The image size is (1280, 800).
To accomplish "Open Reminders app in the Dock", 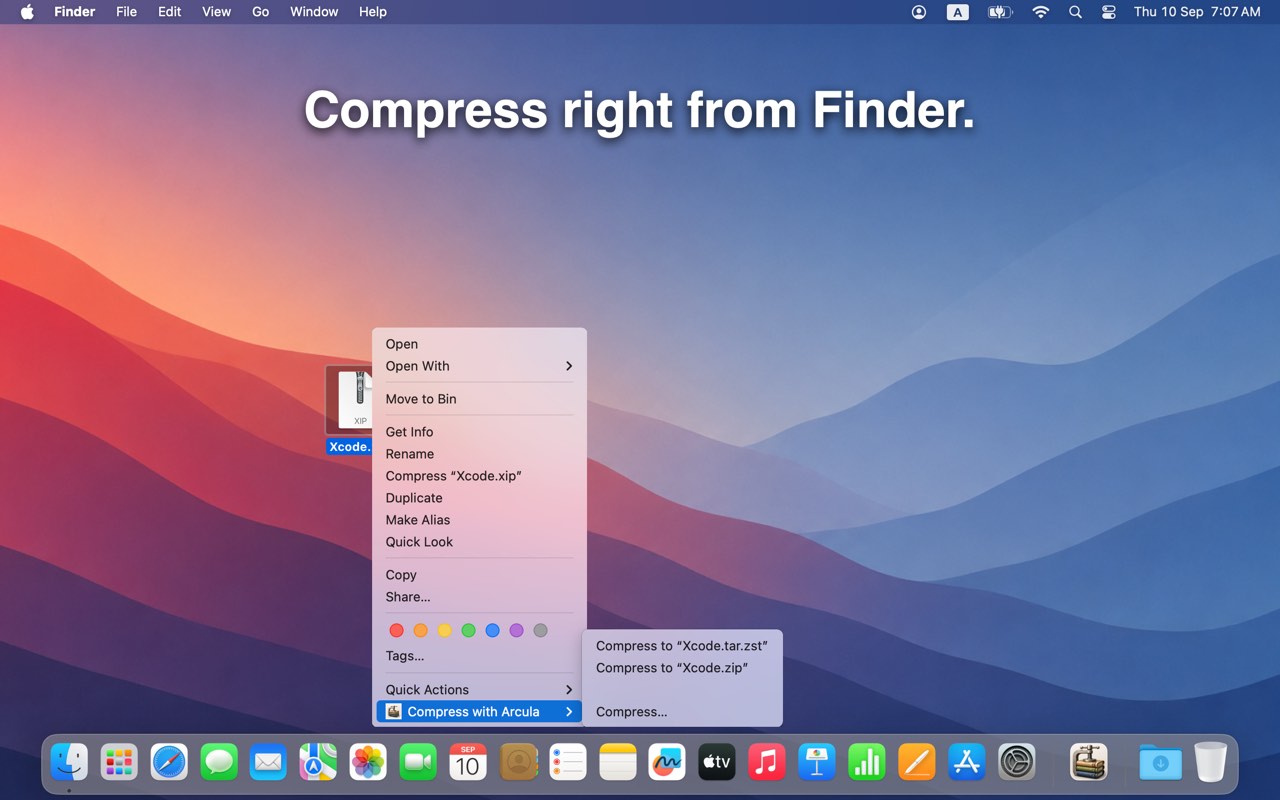I will coord(568,763).
